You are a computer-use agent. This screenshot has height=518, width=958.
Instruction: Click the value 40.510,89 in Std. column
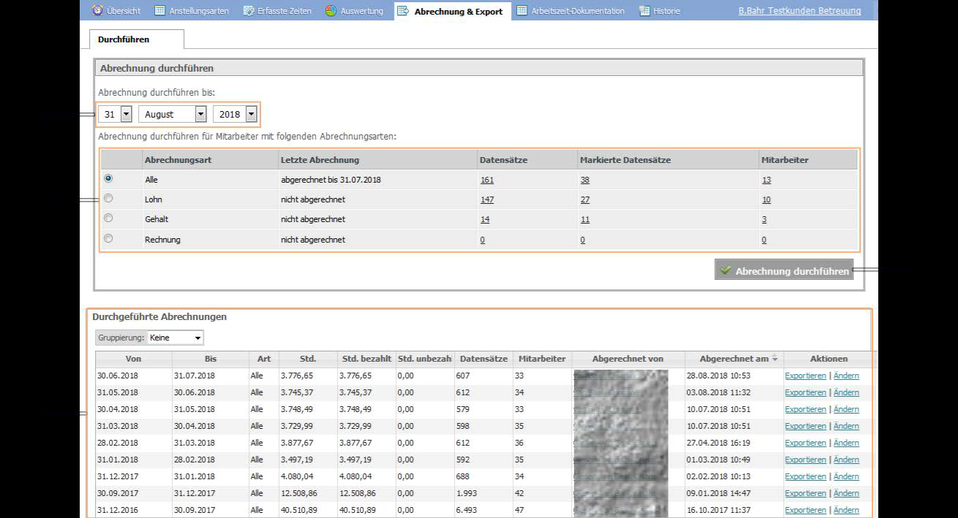coord(299,510)
